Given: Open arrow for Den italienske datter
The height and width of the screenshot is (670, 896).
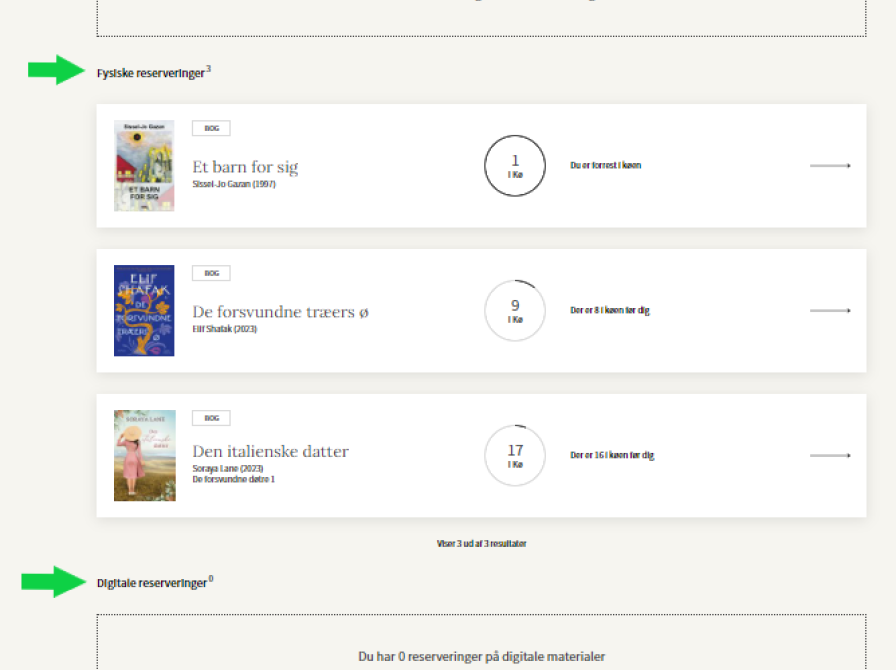Looking at the screenshot, I should (830, 456).
